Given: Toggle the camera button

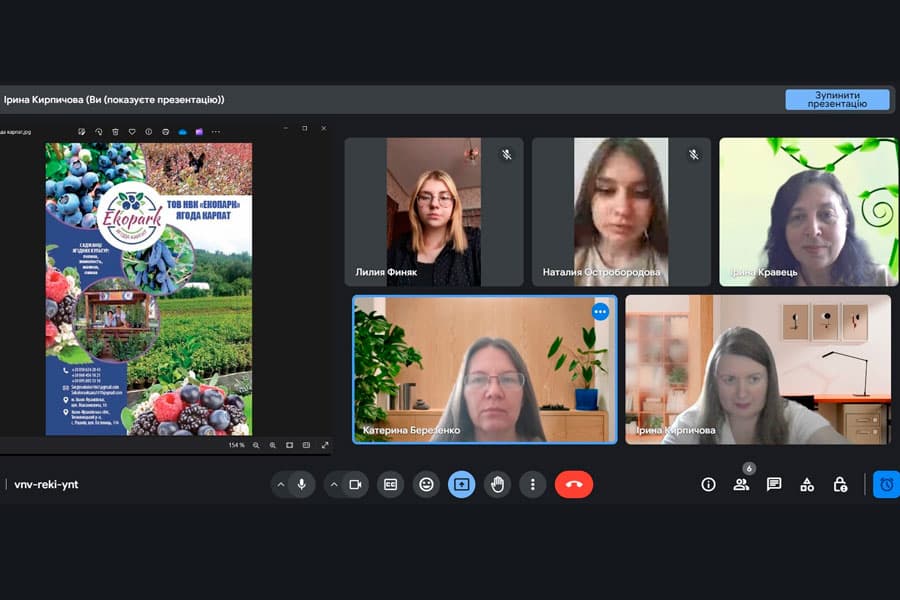Looking at the screenshot, I should [x=355, y=485].
